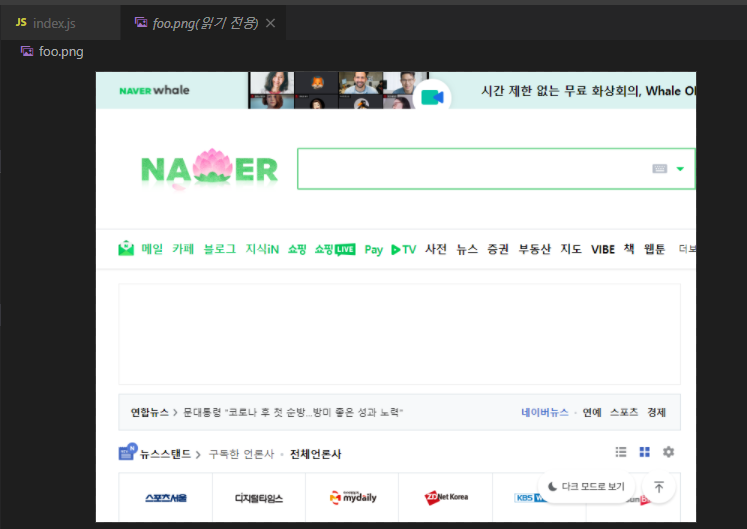Open the VIBE menu item
Image resolution: width=747 pixels, height=529 pixels.
(x=603, y=249)
